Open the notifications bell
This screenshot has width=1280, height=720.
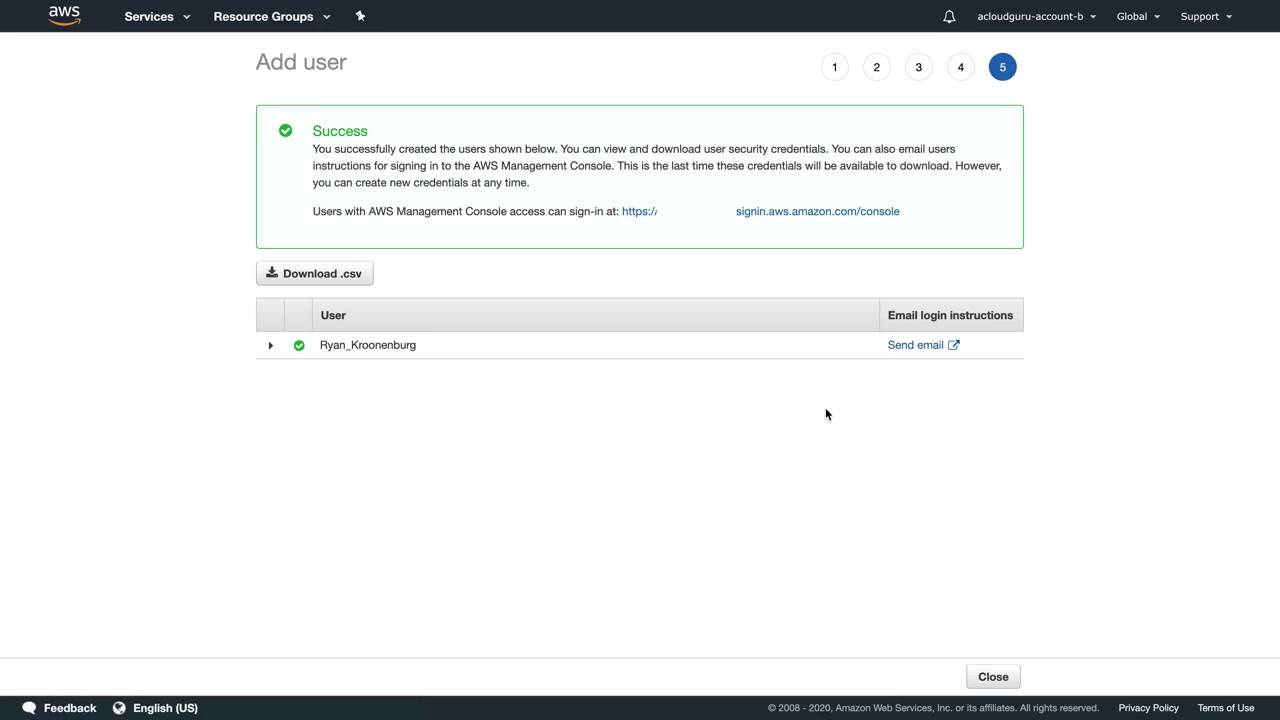point(949,16)
